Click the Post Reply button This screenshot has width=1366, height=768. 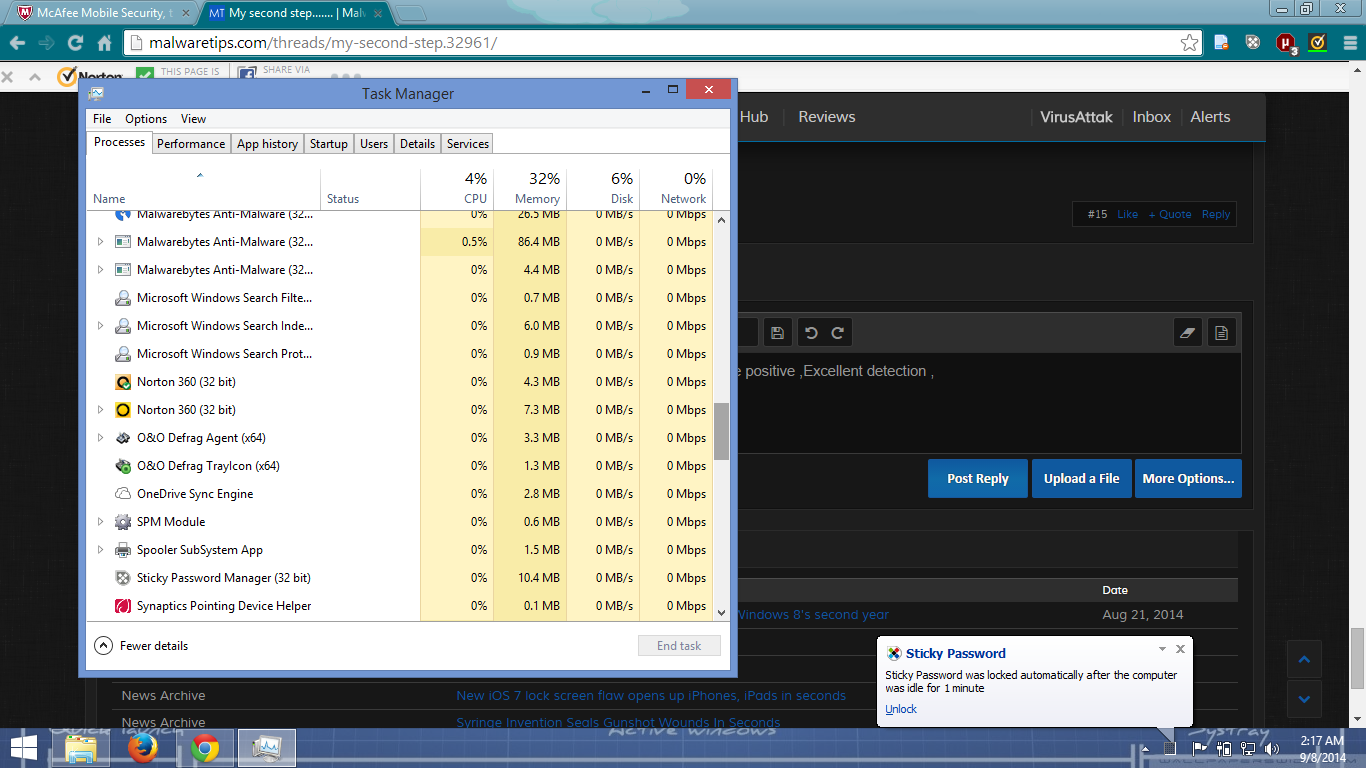tap(977, 478)
